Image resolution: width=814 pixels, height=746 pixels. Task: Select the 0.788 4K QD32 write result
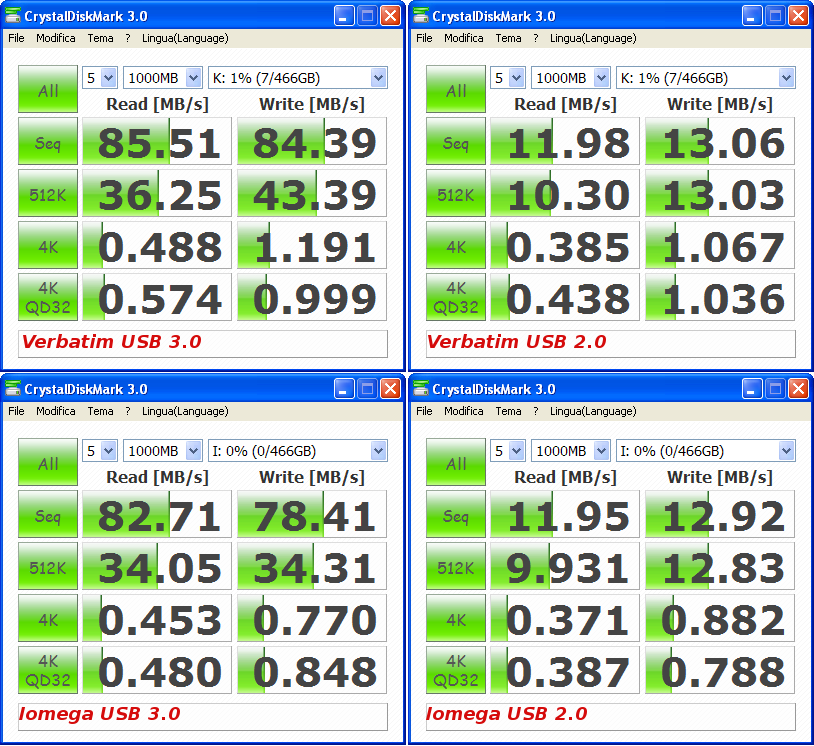[x=720, y=670]
